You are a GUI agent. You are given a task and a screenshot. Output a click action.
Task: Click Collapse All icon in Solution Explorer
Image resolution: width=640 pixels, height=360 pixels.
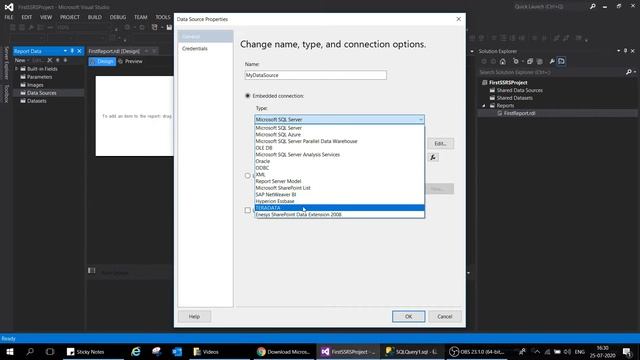530,61
